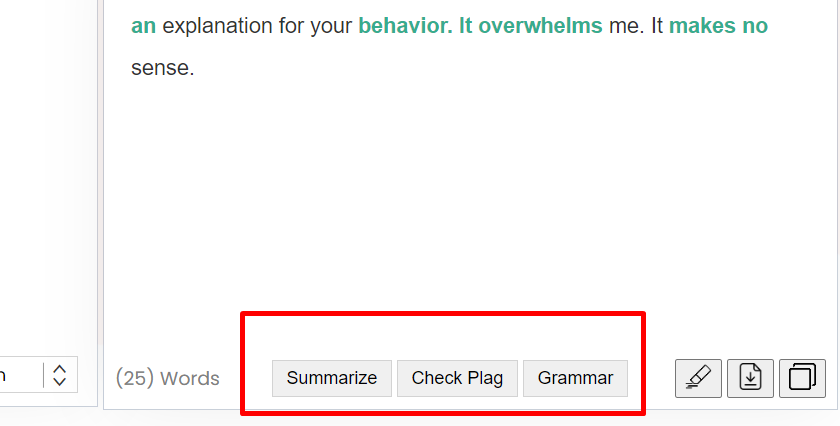The image size is (840, 426).
Task: Download the paraphrased text file
Action: (x=750, y=378)
